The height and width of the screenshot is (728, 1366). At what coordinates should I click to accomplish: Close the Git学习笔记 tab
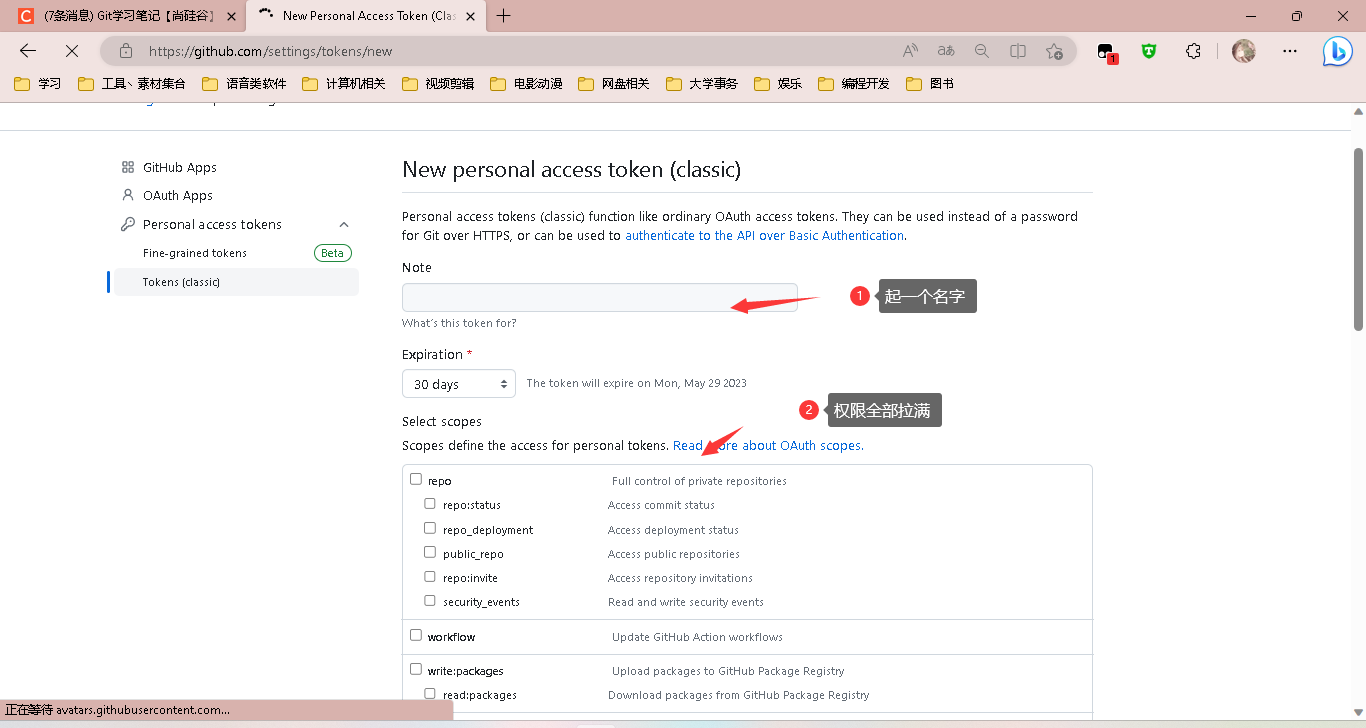coord(231,16)
